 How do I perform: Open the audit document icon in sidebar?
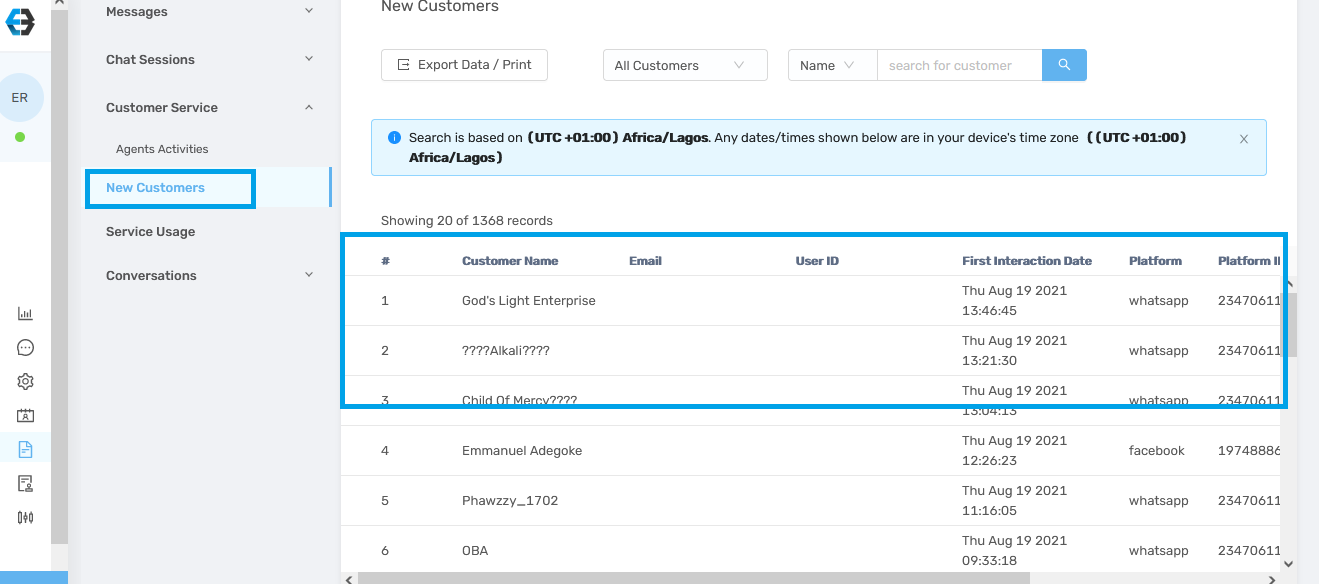(x=26, y=483)
